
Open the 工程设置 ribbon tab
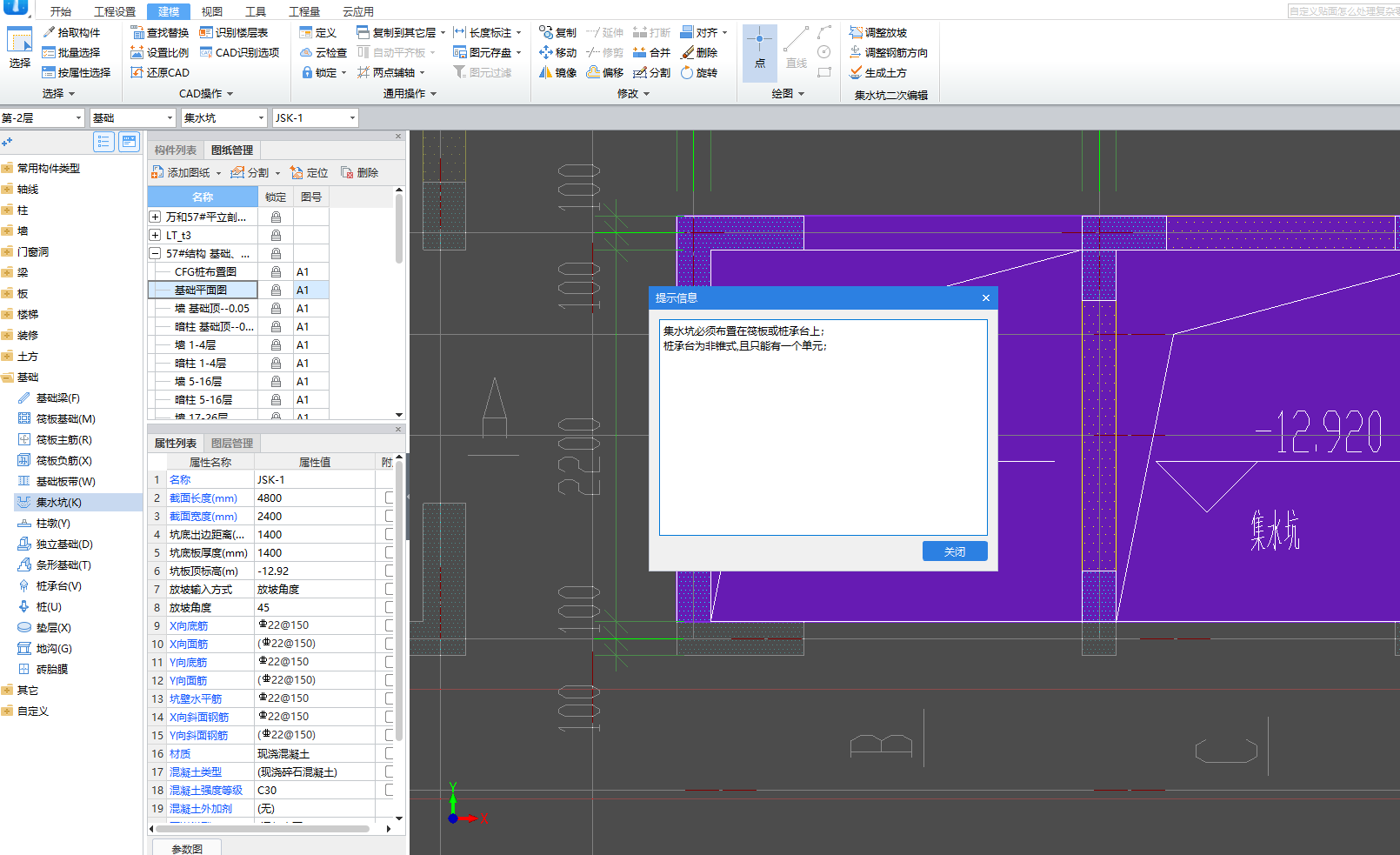[x=115, y=11]
